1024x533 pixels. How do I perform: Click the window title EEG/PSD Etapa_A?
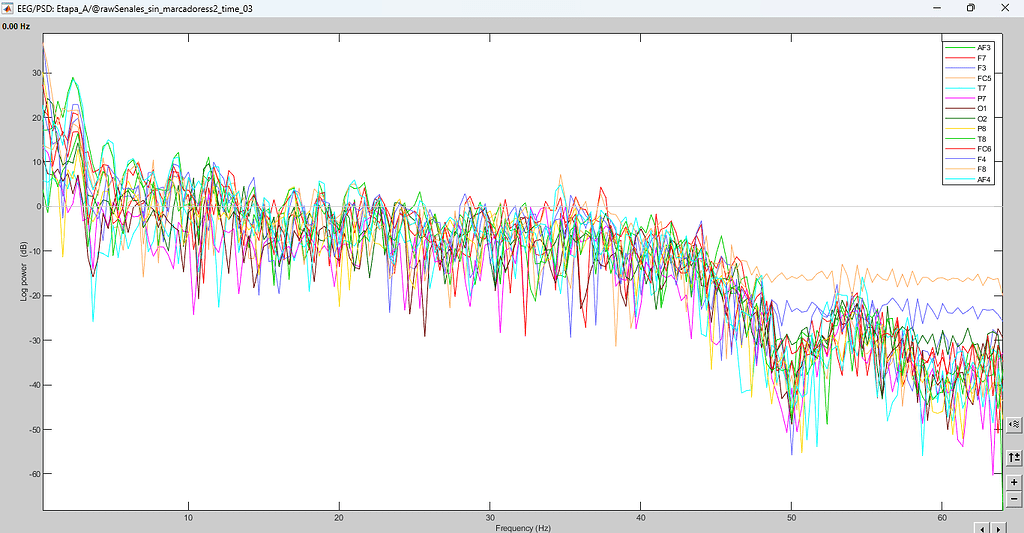point(136,8)
